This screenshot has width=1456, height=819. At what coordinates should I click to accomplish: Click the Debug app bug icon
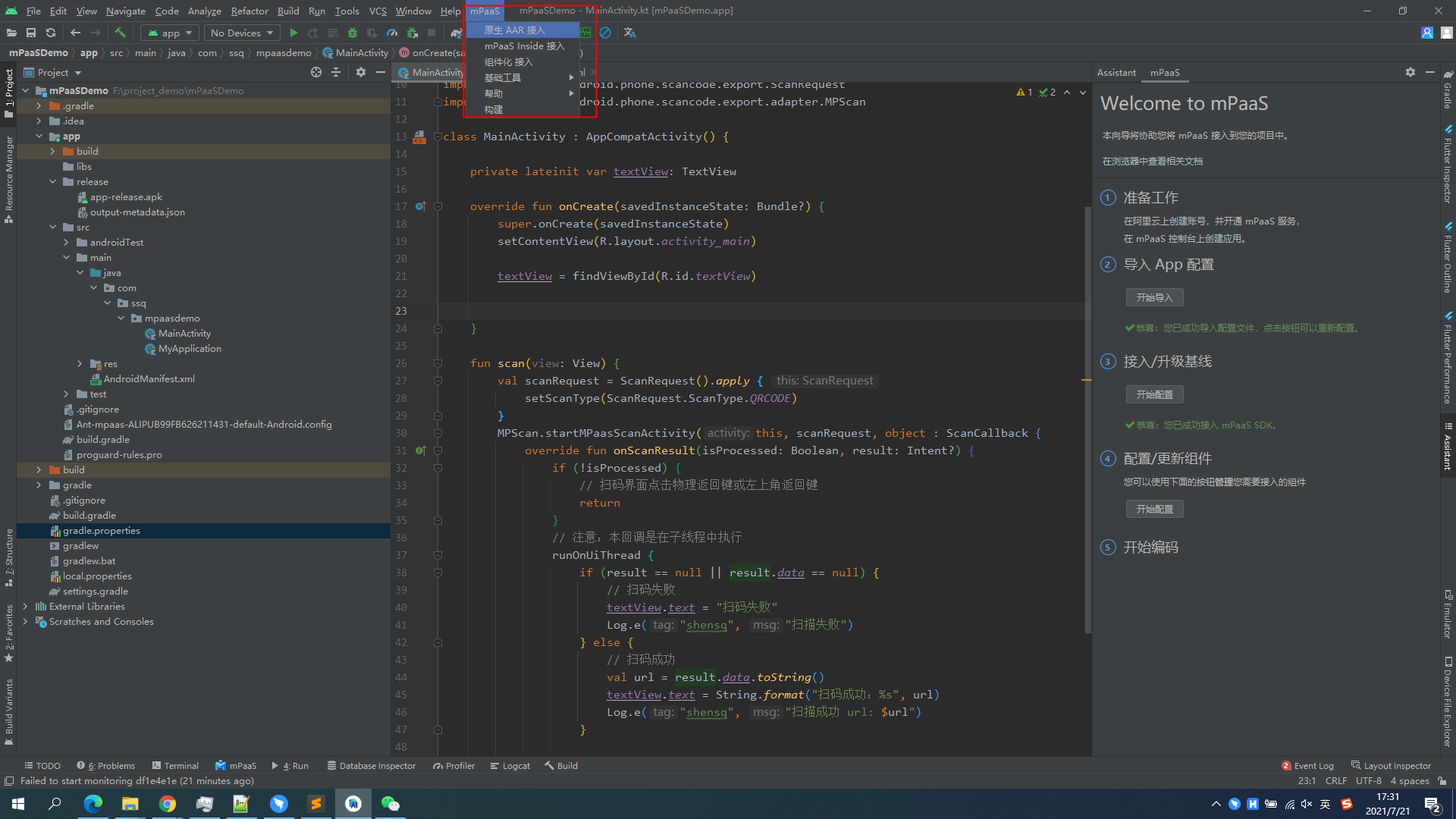[353, 33]
